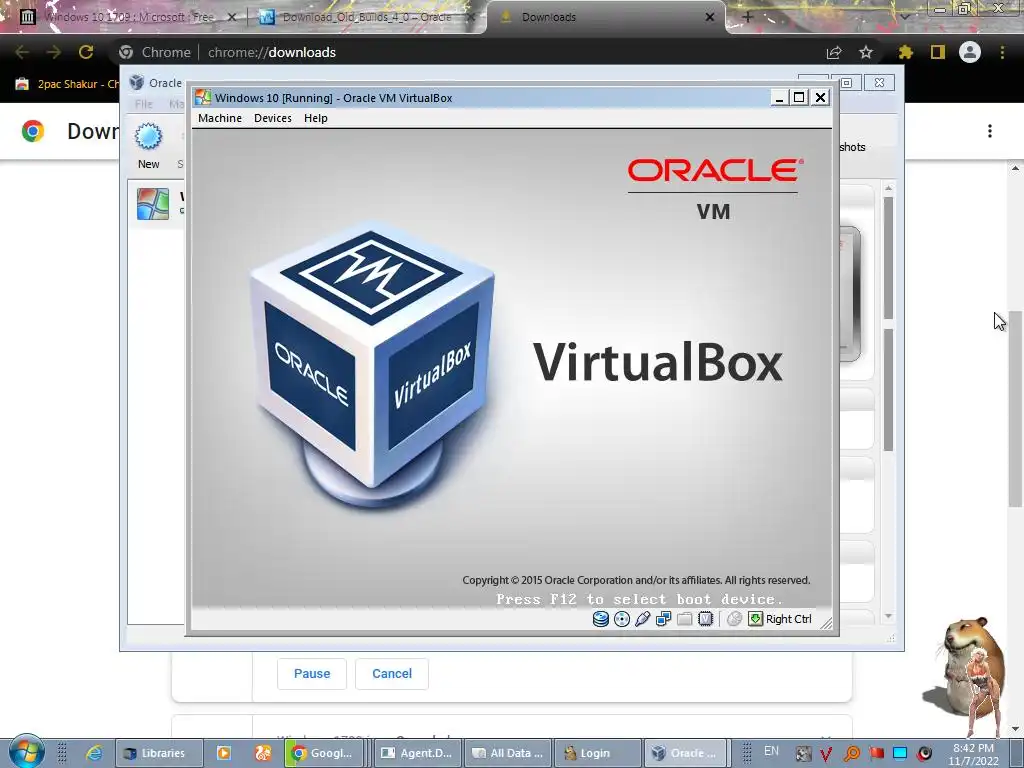Open the 2pac Shakur bookmark

coord(67,84)
